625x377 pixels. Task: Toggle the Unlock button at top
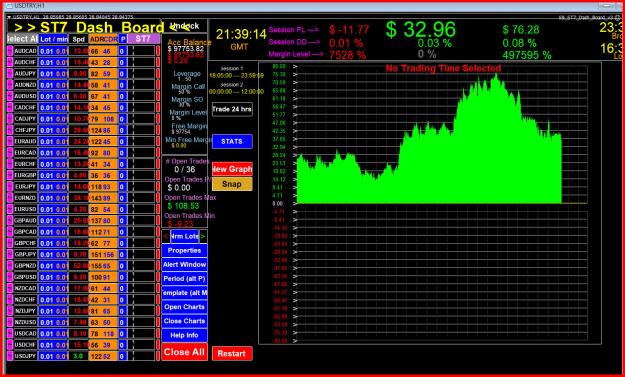click(185, 26)
